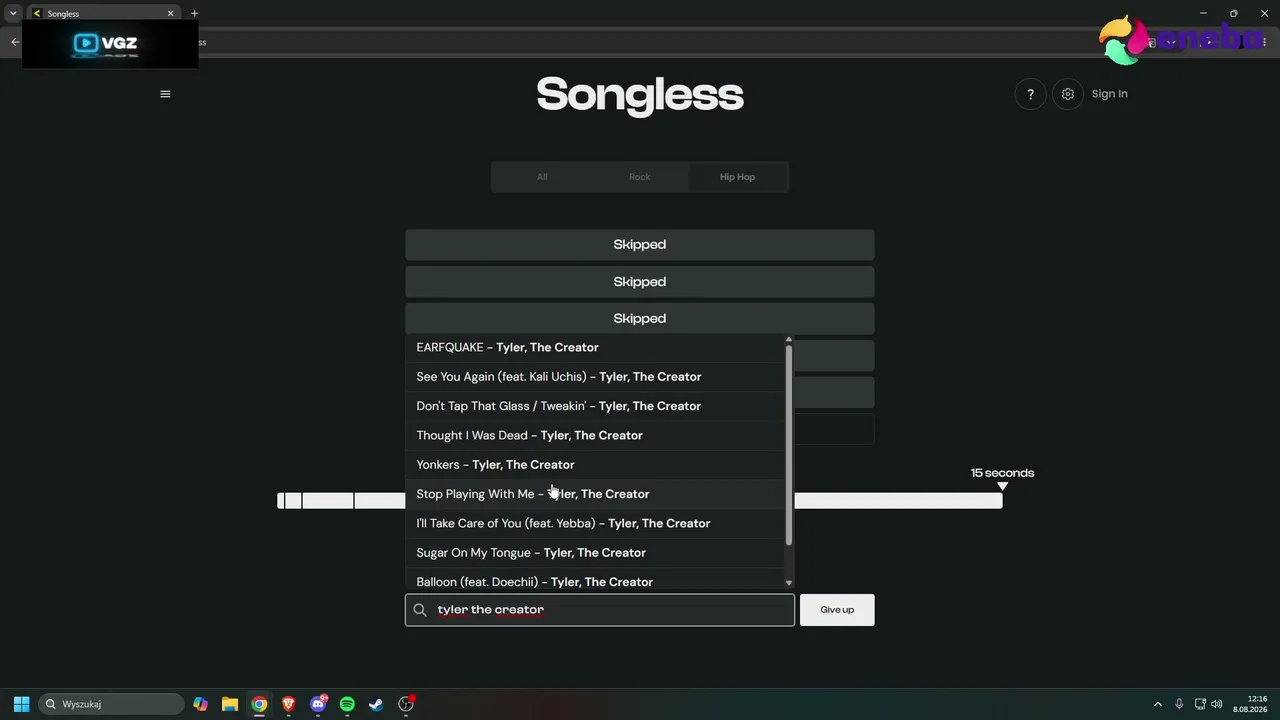
Task: Open File Explorer from the taskbar
Action: [x=230, y=704]
